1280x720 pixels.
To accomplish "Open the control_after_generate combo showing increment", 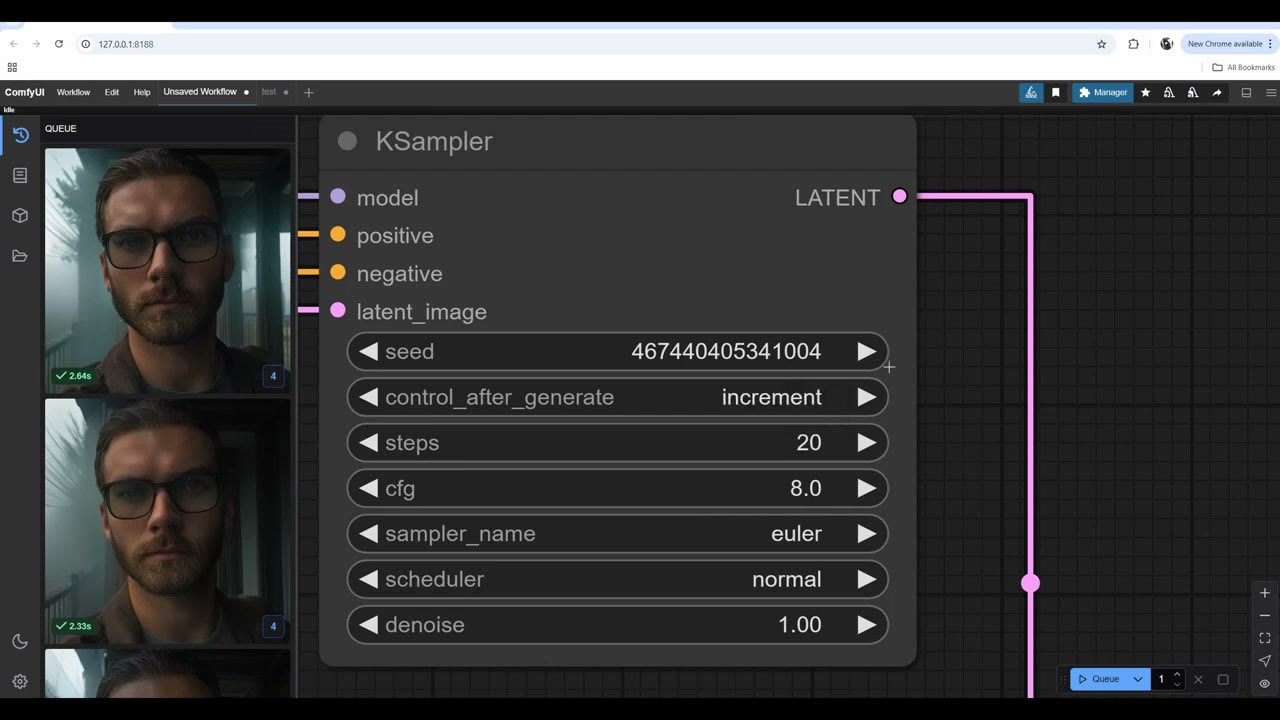I will point(617,397).
